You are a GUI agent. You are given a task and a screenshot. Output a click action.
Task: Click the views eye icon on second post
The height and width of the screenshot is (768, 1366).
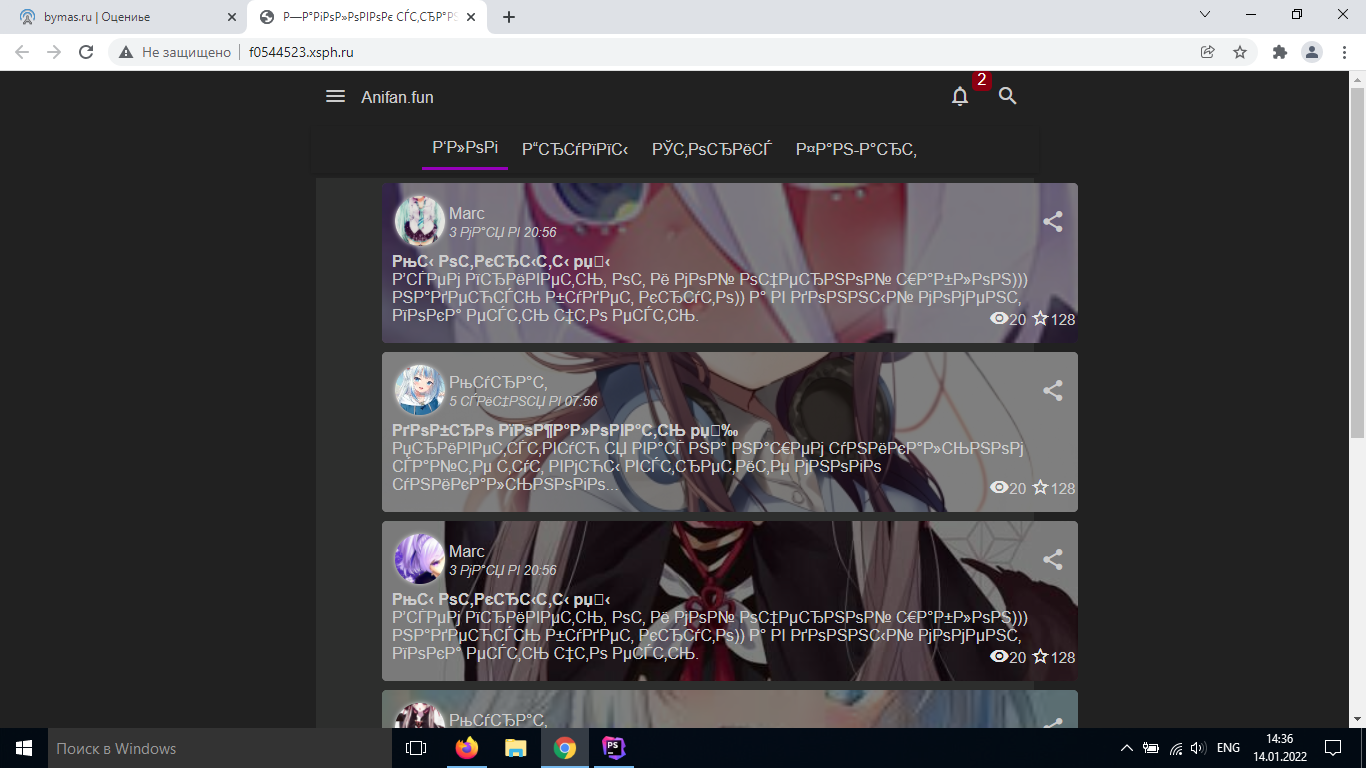998,488
